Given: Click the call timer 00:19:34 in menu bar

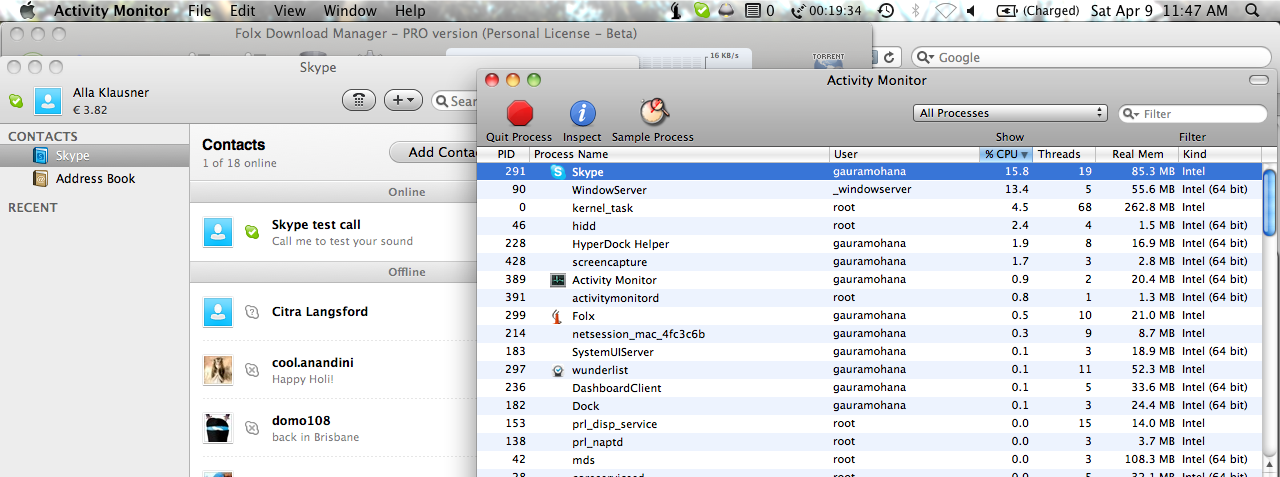Looking at the screenshot, I should [827, 11].
